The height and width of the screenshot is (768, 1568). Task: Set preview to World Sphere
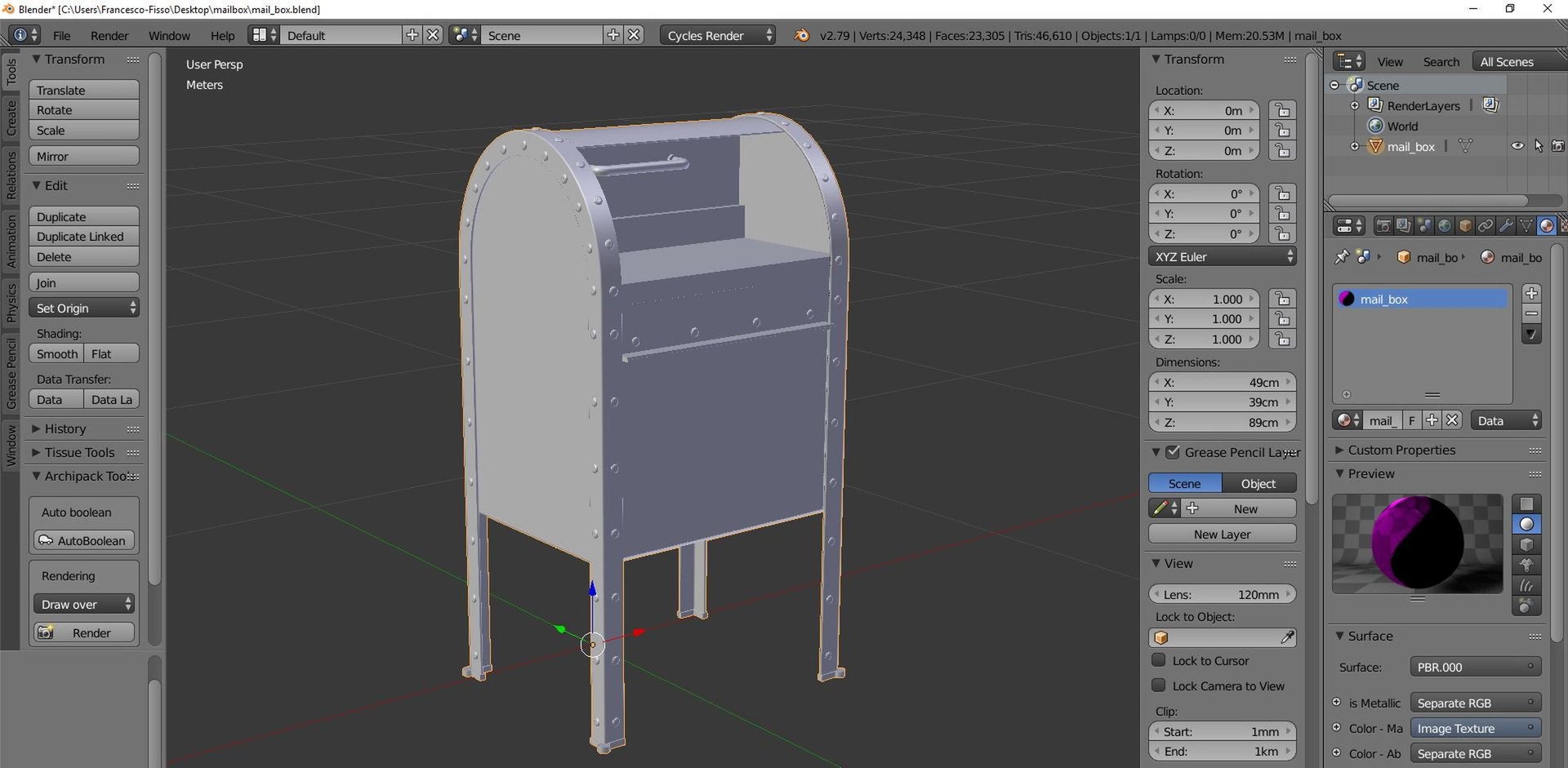[x=1526, y=606]
